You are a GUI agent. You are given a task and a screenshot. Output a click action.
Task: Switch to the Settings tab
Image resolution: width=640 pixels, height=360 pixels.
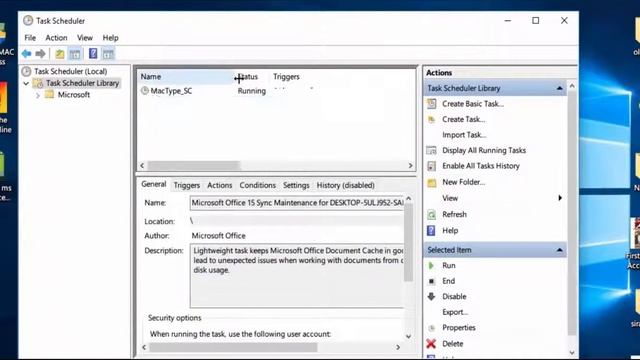coord(296,185)
